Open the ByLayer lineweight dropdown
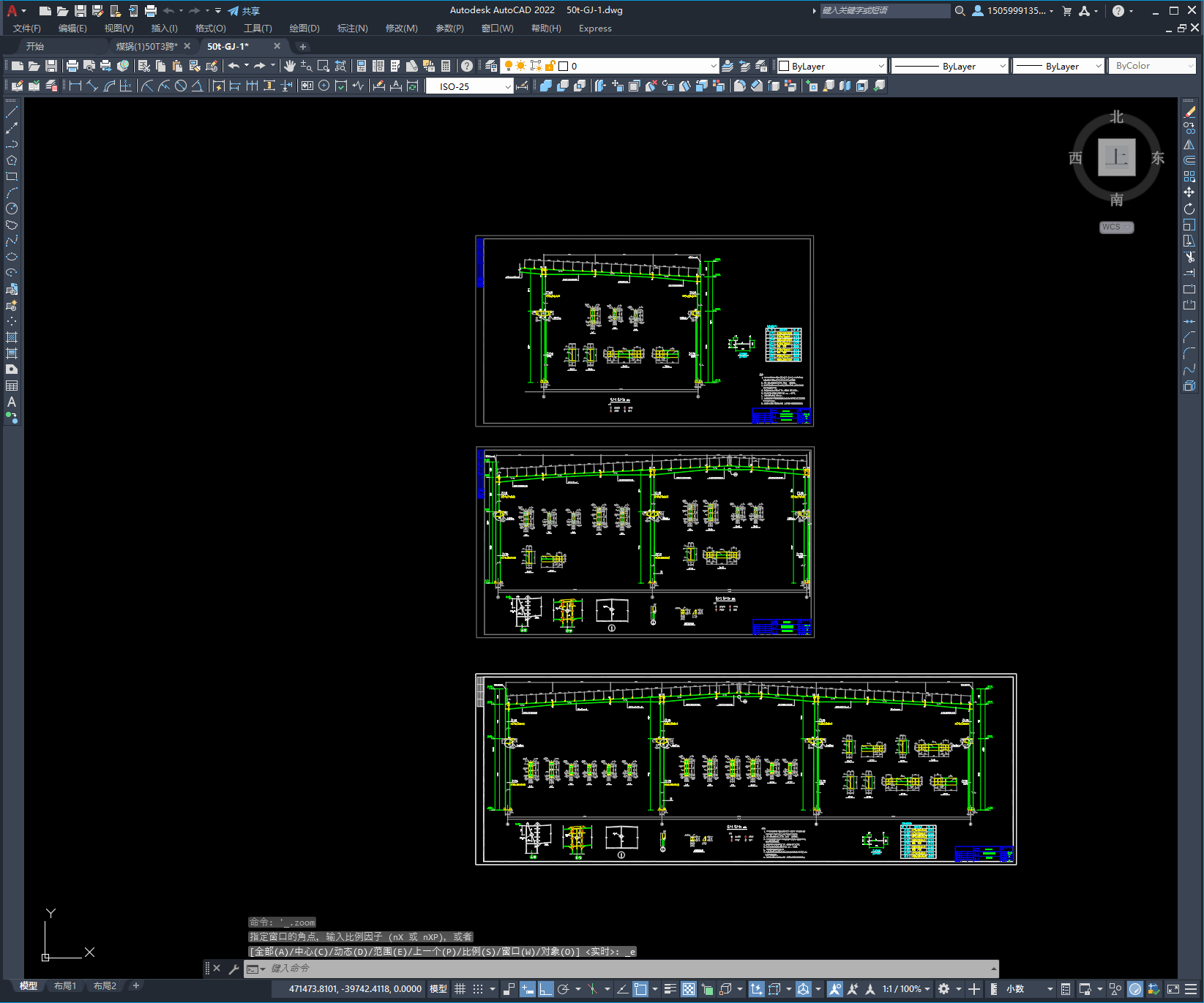Image resolution: width=1204 pixels, height=1003 pixels. point(1059,66)
